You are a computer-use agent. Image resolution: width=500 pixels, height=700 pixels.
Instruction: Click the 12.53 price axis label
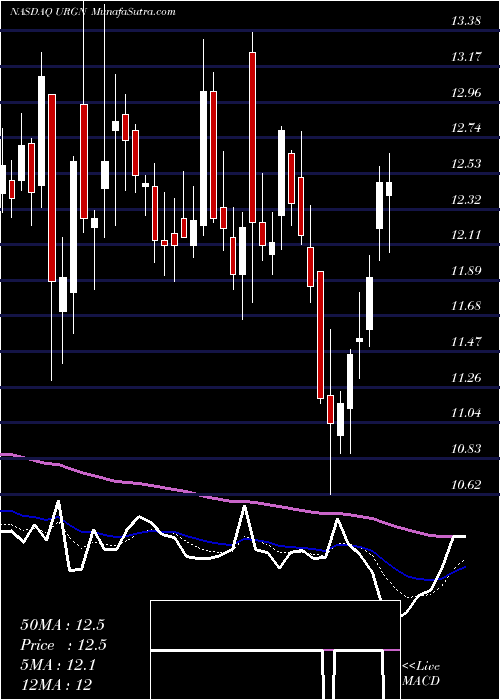(467, 163)
